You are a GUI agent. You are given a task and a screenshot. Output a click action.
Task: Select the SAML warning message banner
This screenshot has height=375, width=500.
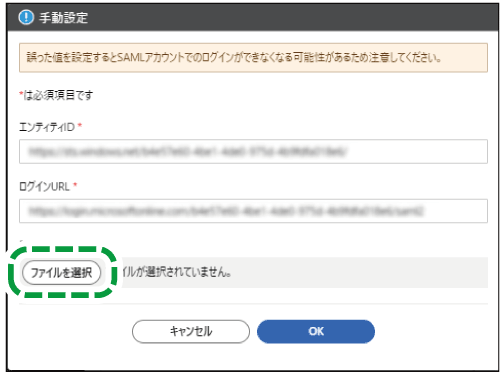(253, 58)
